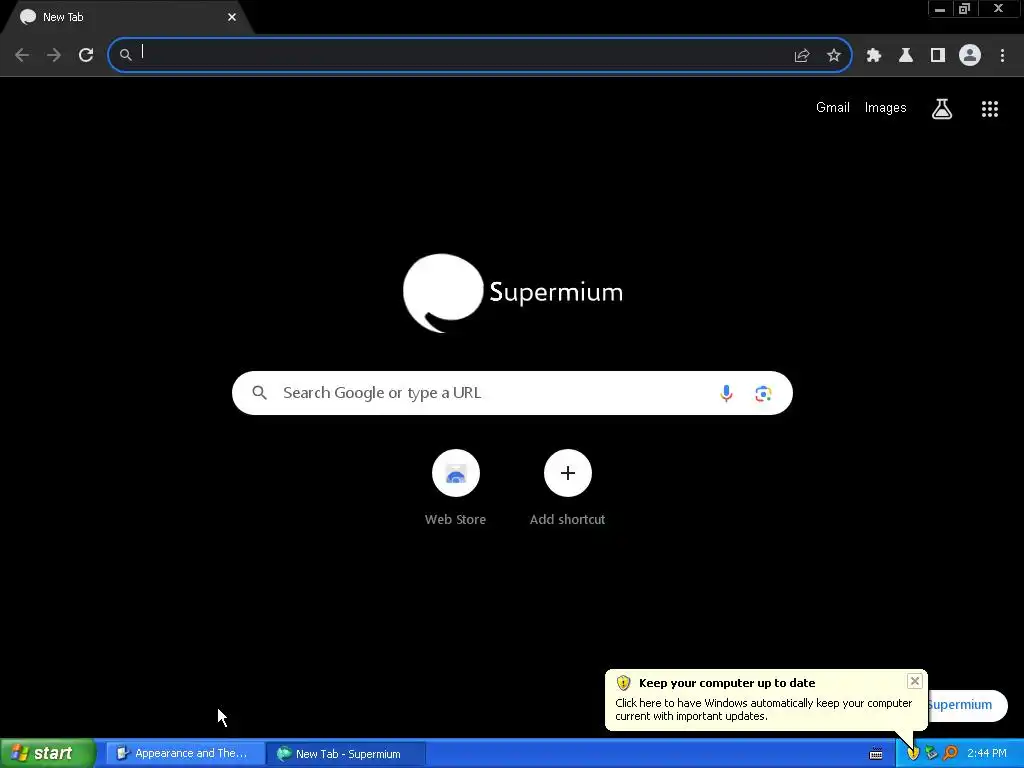This screenshot has width=1024, height=768.
Task: Start voice search with the microphone
Action: click(726, 393)
